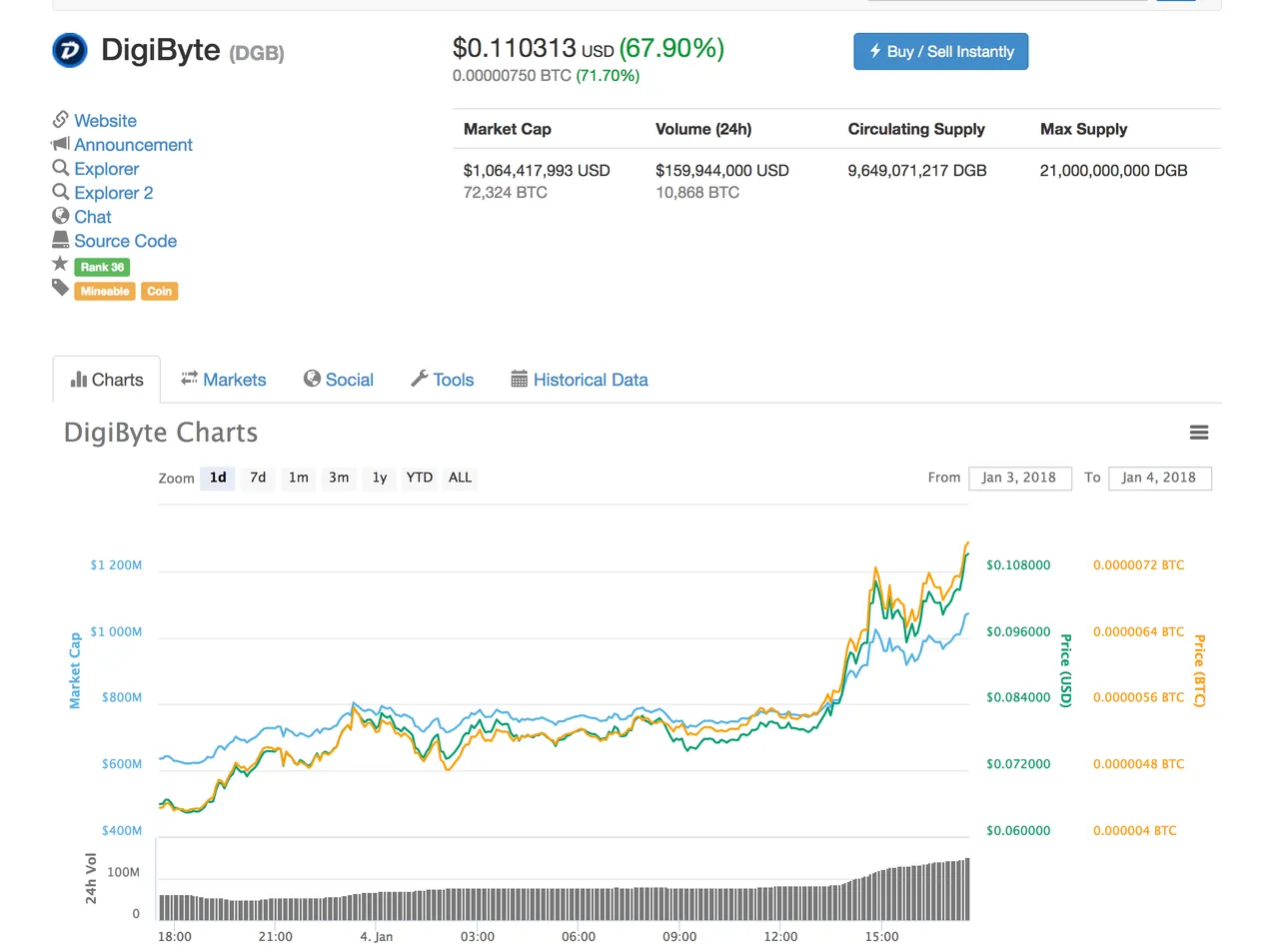
Task: Click the DigiByte logo icon
Action: point(70,50)
